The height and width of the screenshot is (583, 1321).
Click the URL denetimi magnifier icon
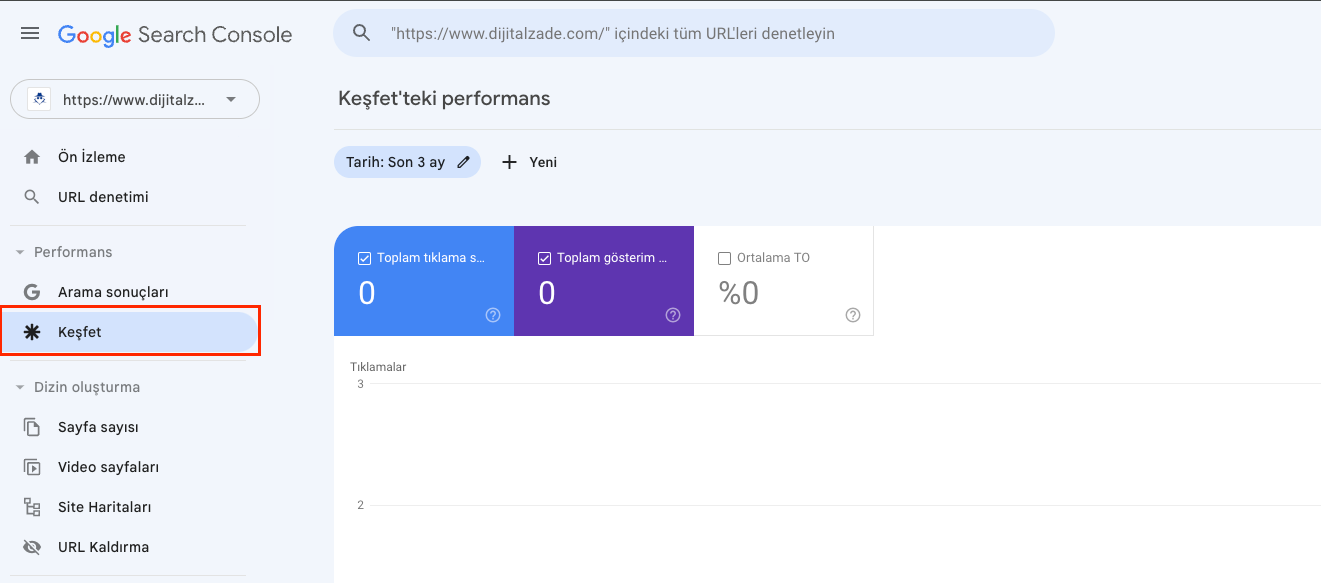click(x=32, y=197)
